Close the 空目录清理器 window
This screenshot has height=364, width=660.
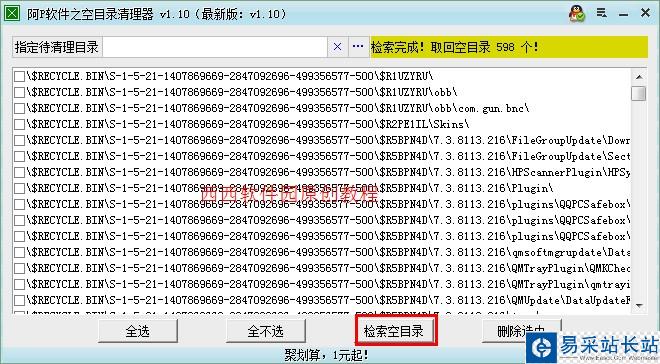[645, 13]
